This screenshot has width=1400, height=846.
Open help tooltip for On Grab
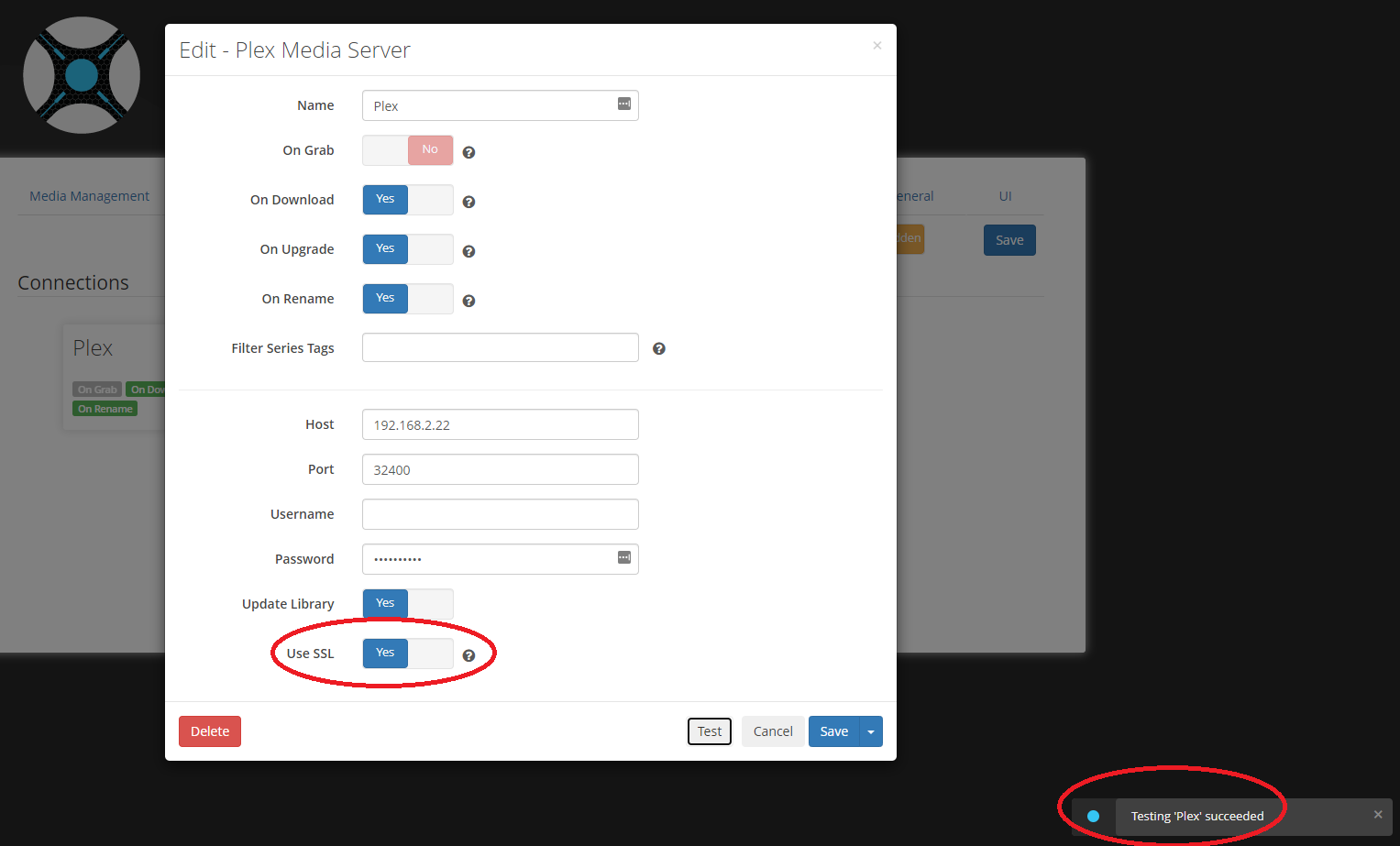pos(469,152)
